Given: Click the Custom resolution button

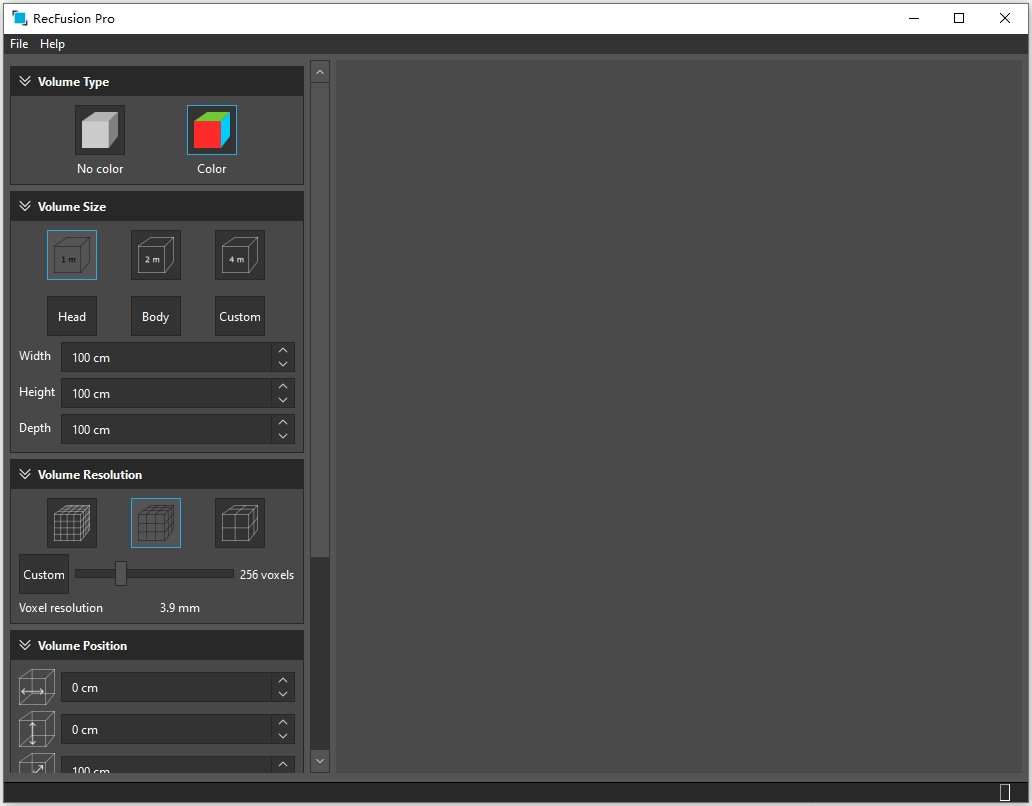Looking at the screenshot, I should (43, 574).
